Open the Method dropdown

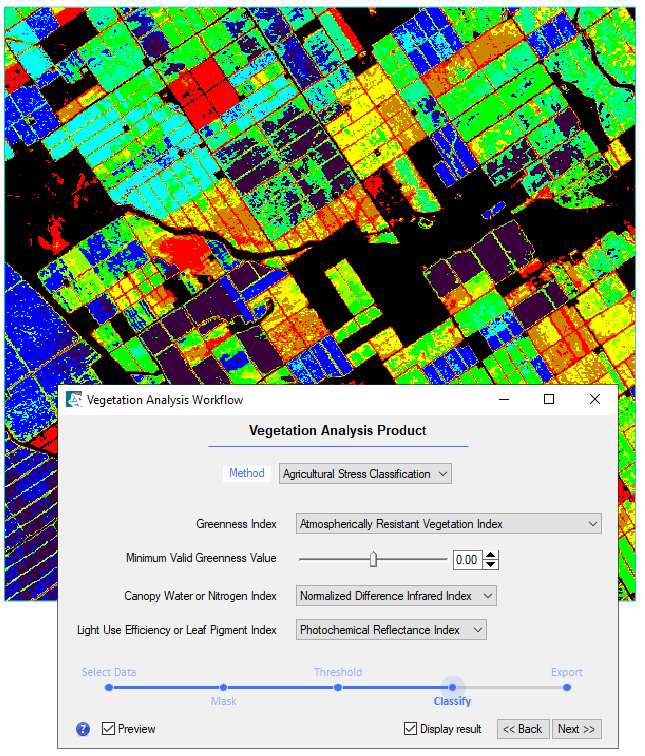pos(365,474)
